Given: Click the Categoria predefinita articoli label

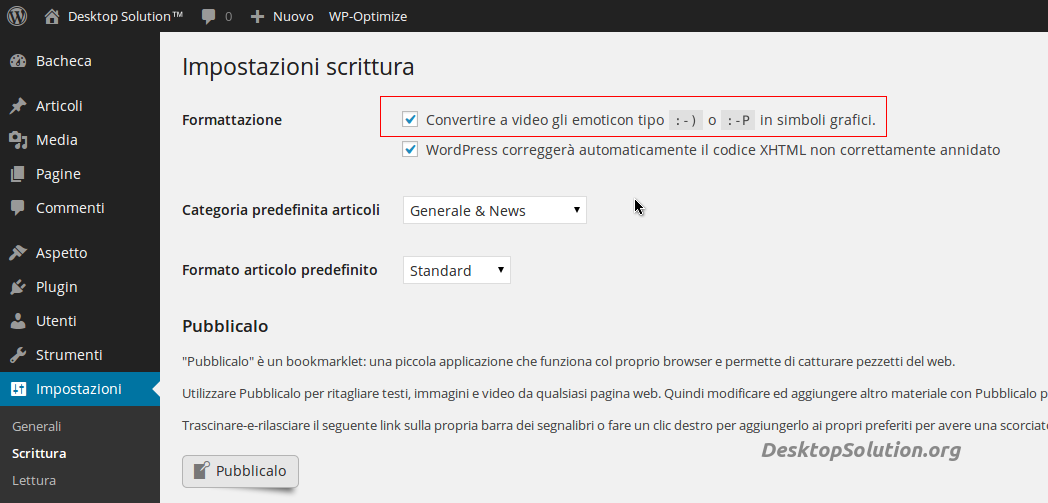Looking at the screenshot, I should pyautogui.click(x=281, y=210).
